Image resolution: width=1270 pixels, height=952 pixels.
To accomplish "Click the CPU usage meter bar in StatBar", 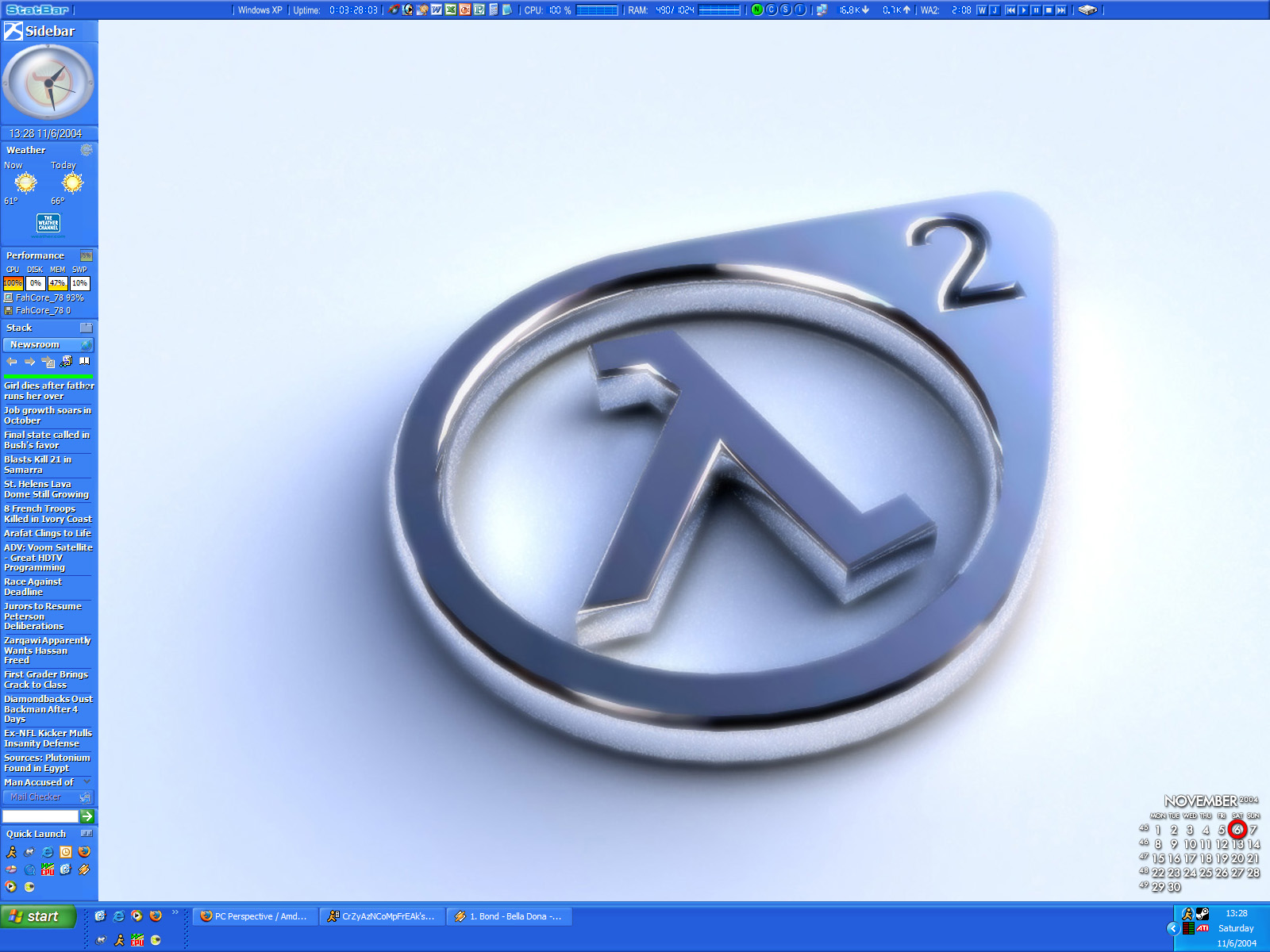I will pyautogui.click(x=597, y=10).
